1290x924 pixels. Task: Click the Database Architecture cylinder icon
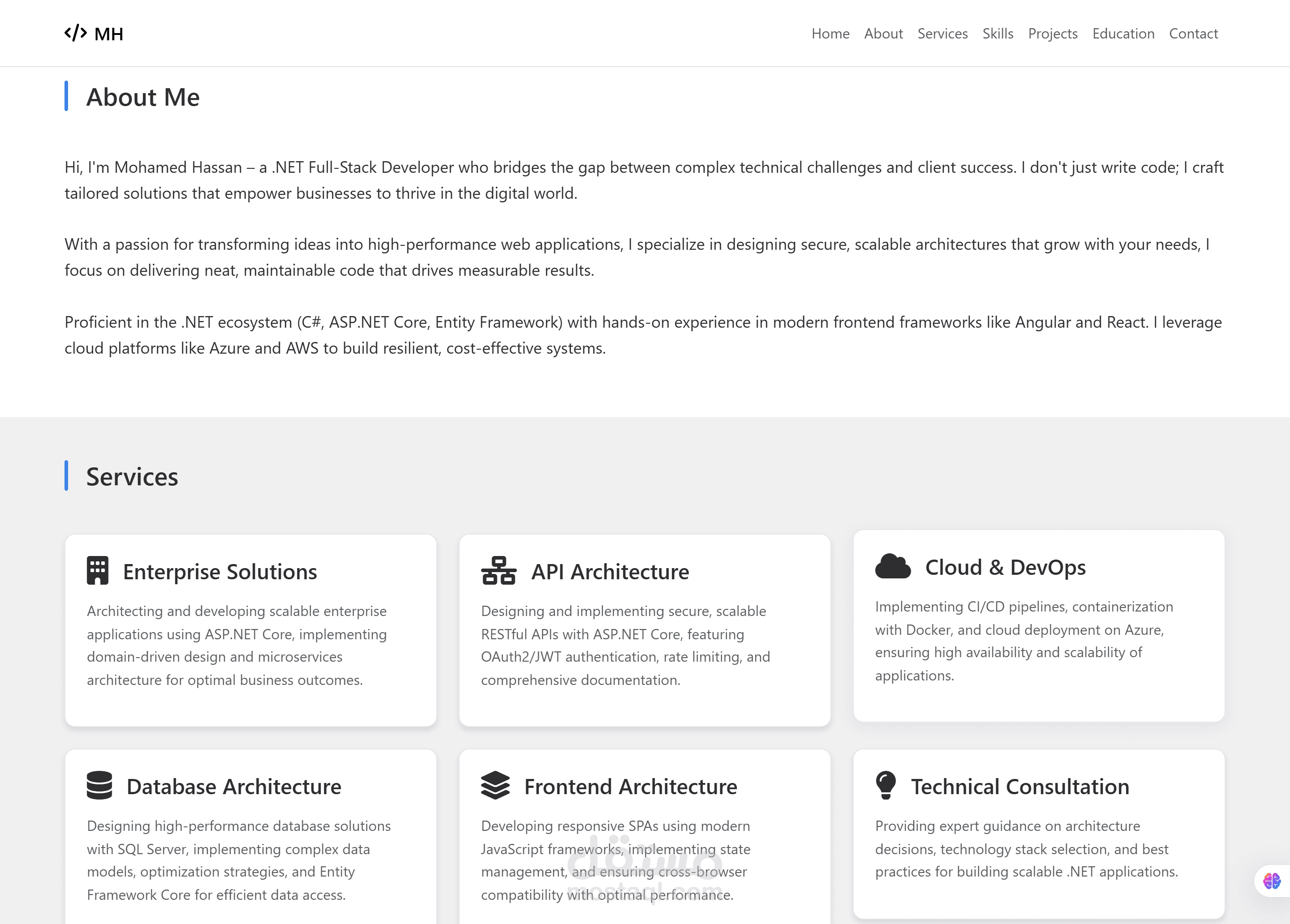click(x=99, y=785)
